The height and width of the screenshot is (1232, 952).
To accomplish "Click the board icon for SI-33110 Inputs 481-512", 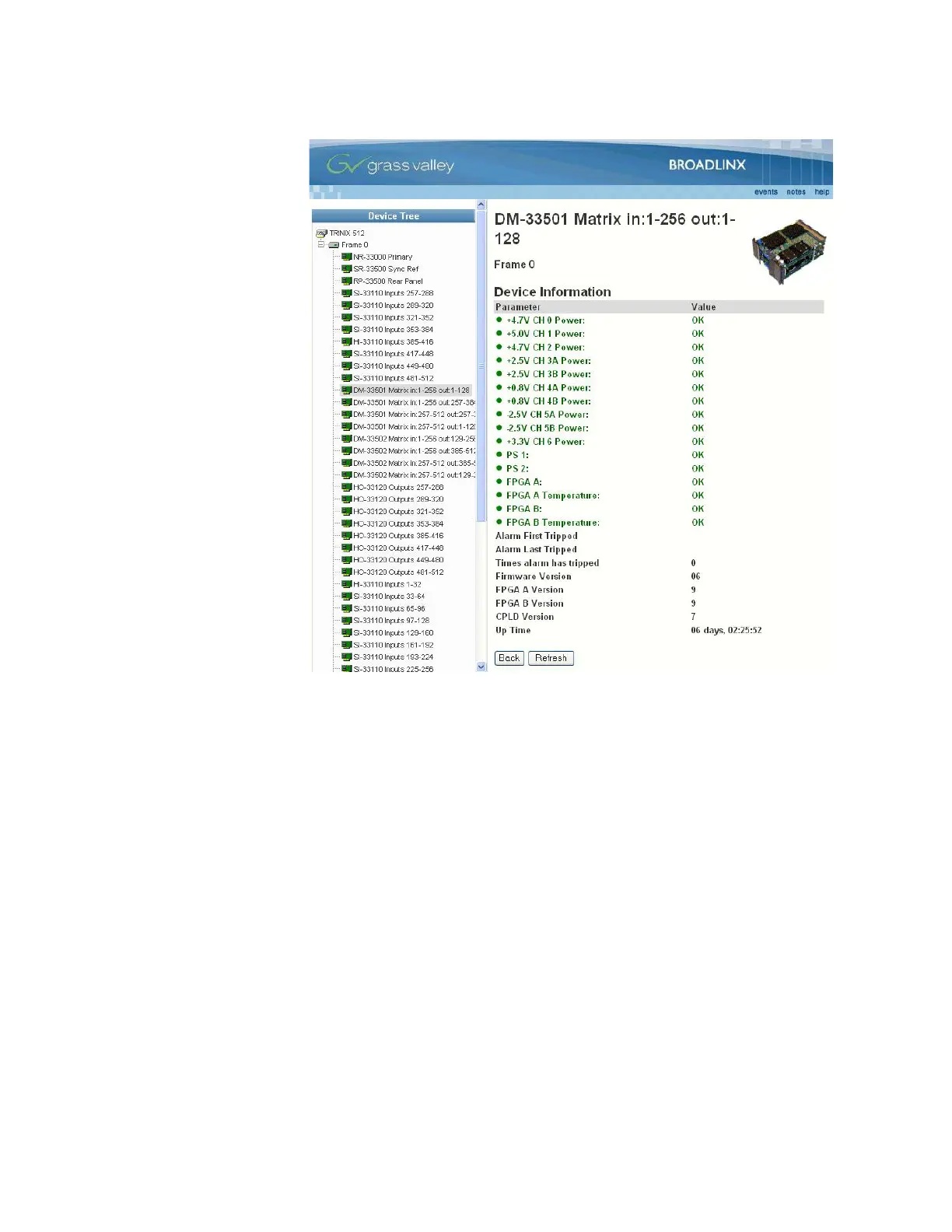I will 347,378.
